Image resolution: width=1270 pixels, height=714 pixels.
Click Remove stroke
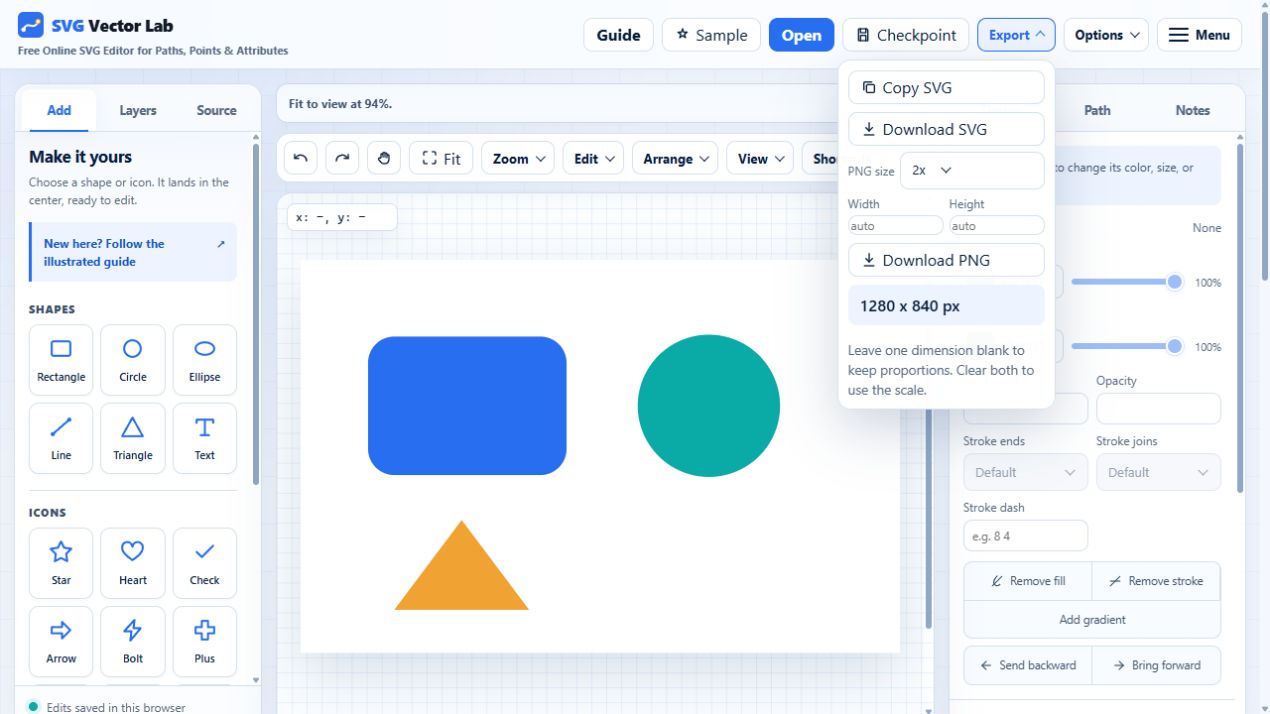pos(1156,581)
